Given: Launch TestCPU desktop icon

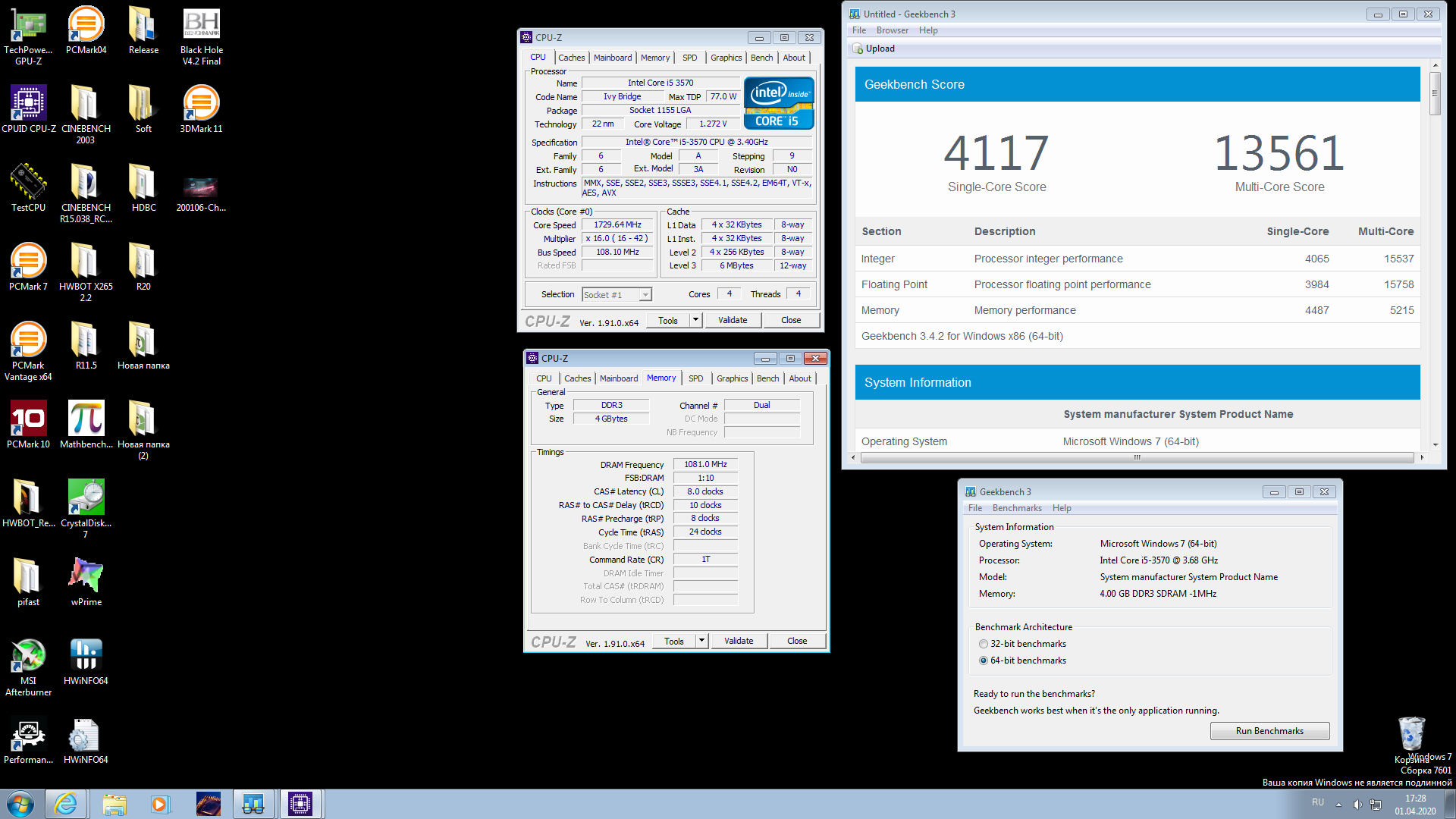Looking at the screenshot, I should click(28, 188).
